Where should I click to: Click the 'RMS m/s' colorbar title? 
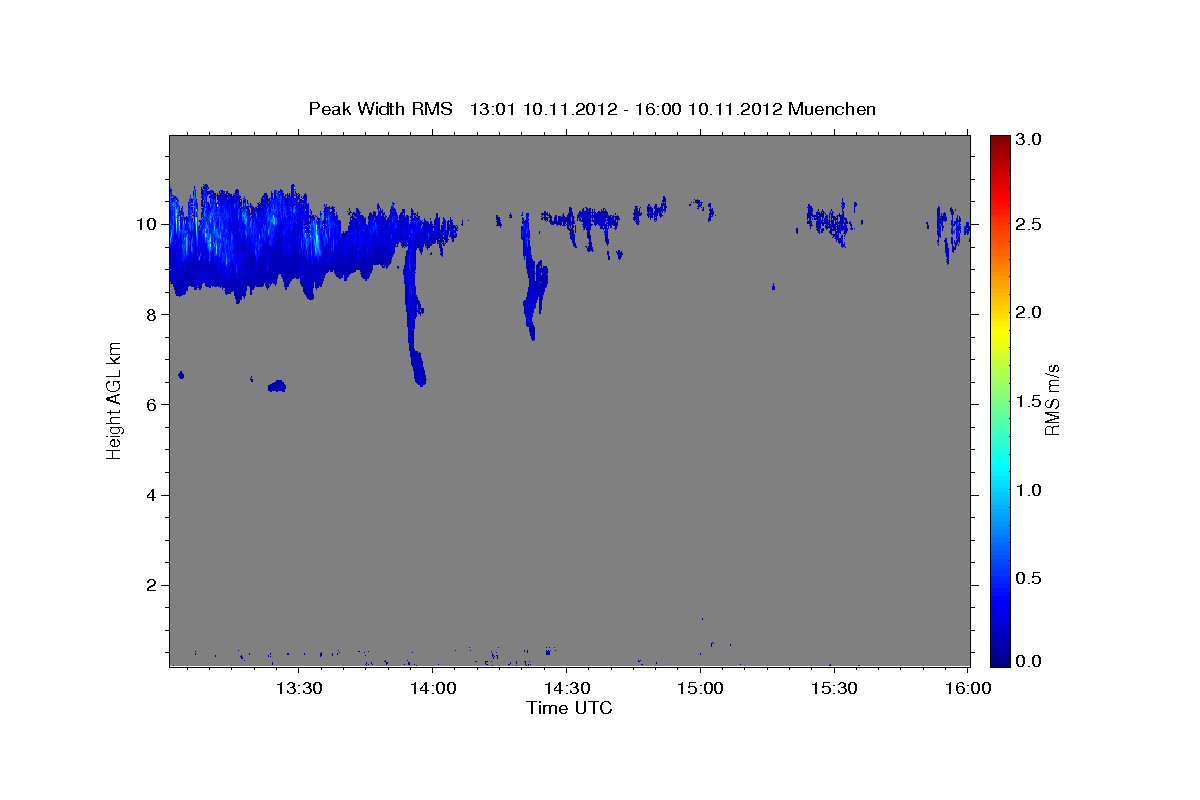(x=1052, y=400)
